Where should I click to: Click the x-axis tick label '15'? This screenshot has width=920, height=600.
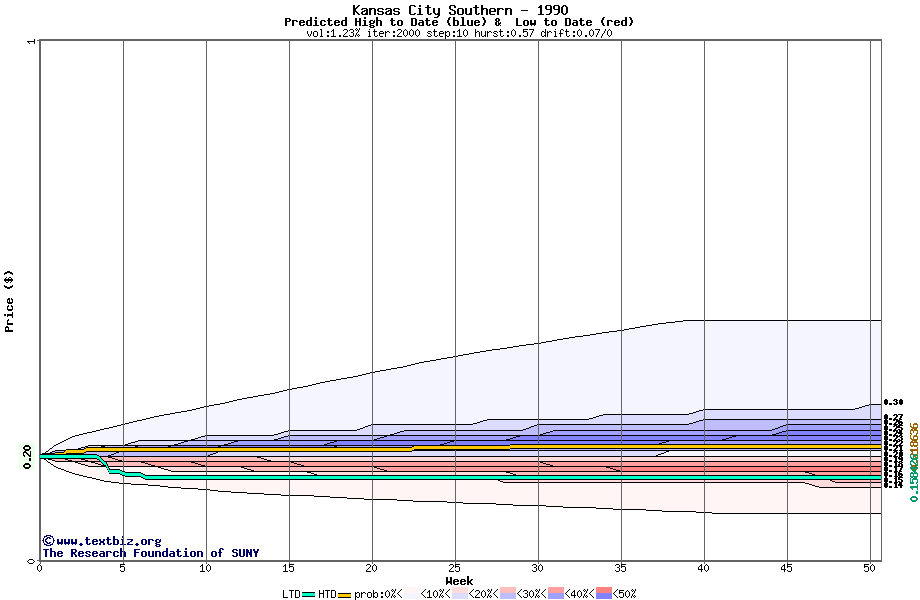tap(289, 568)
